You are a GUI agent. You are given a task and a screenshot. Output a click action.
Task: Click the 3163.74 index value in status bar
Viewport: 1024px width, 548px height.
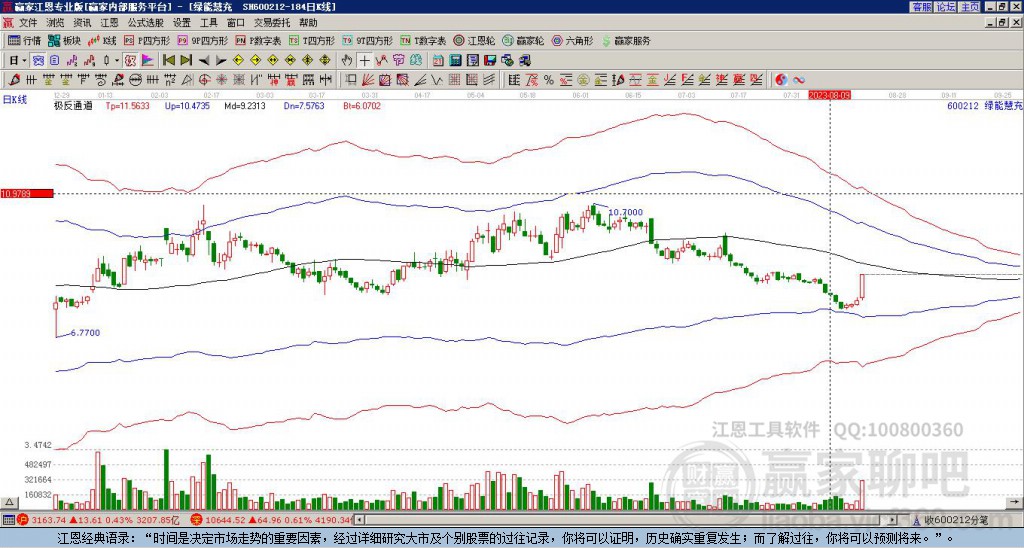49,520
